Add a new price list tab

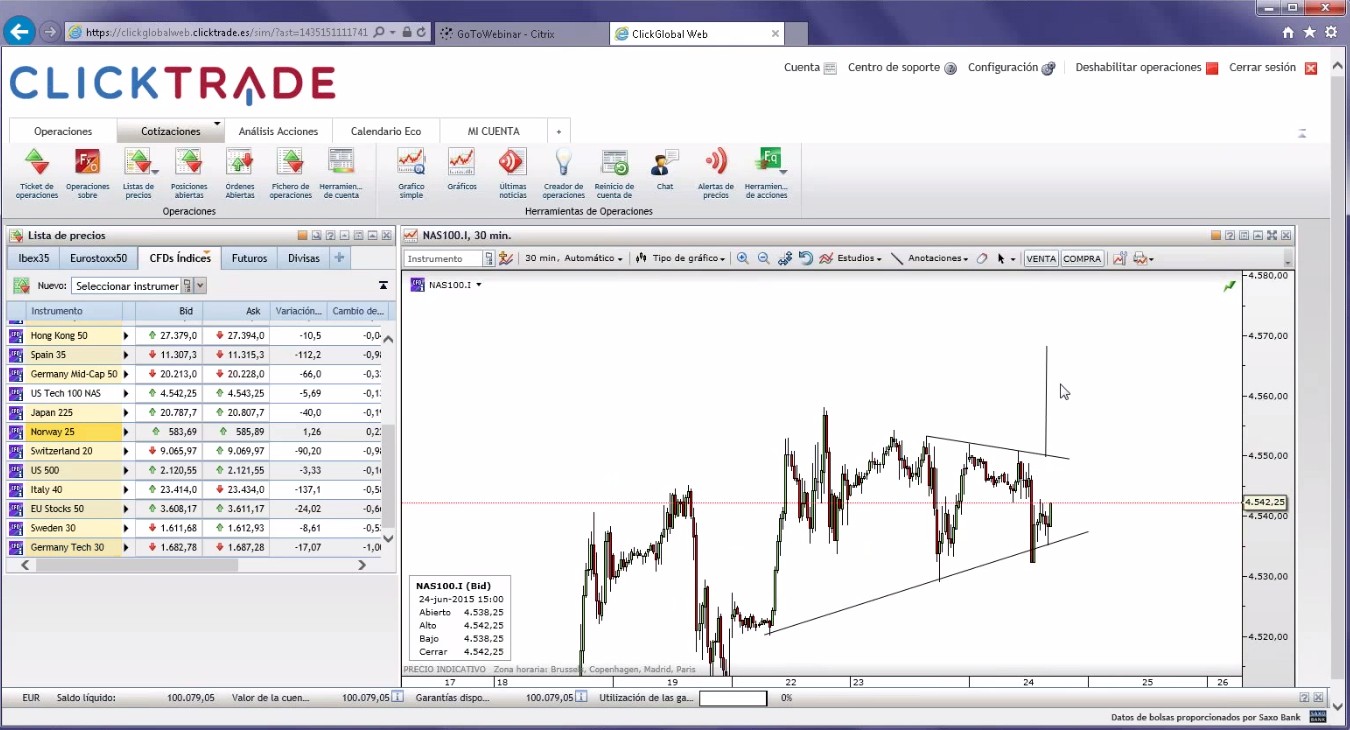point(340,258)
